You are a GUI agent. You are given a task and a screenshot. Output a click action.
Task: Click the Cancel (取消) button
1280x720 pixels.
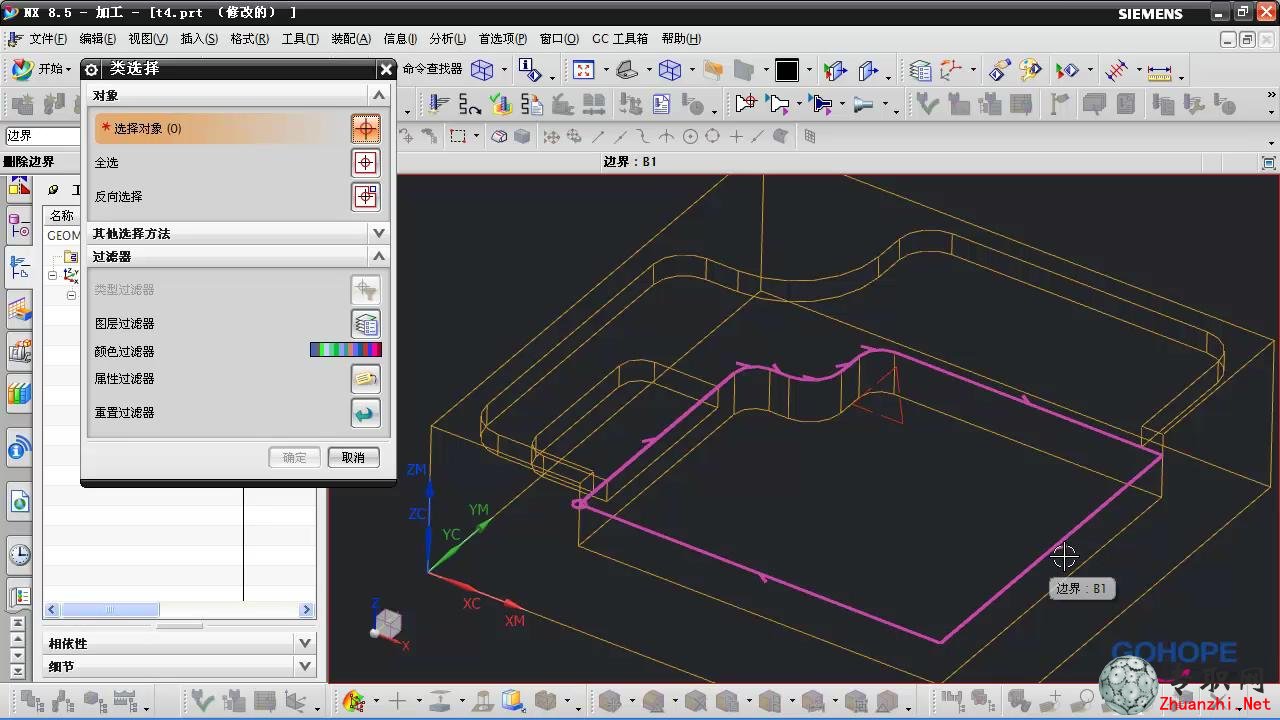pyautogui.click(x=353, y=457)
